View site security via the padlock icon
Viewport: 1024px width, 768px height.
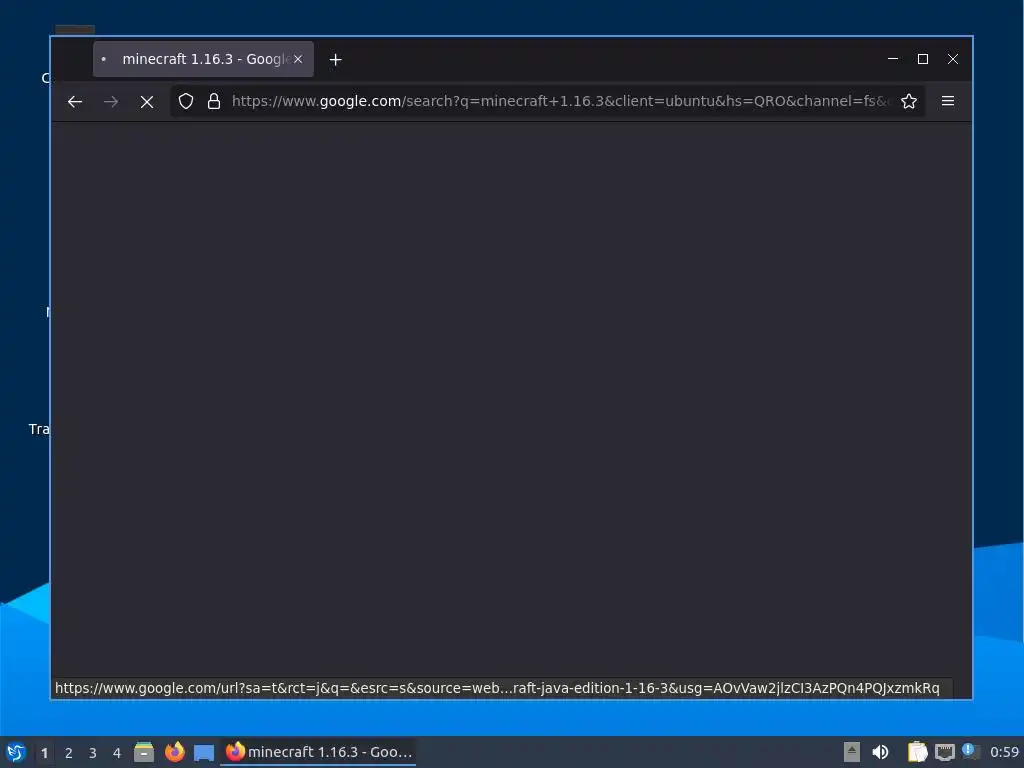click(214, 101)
